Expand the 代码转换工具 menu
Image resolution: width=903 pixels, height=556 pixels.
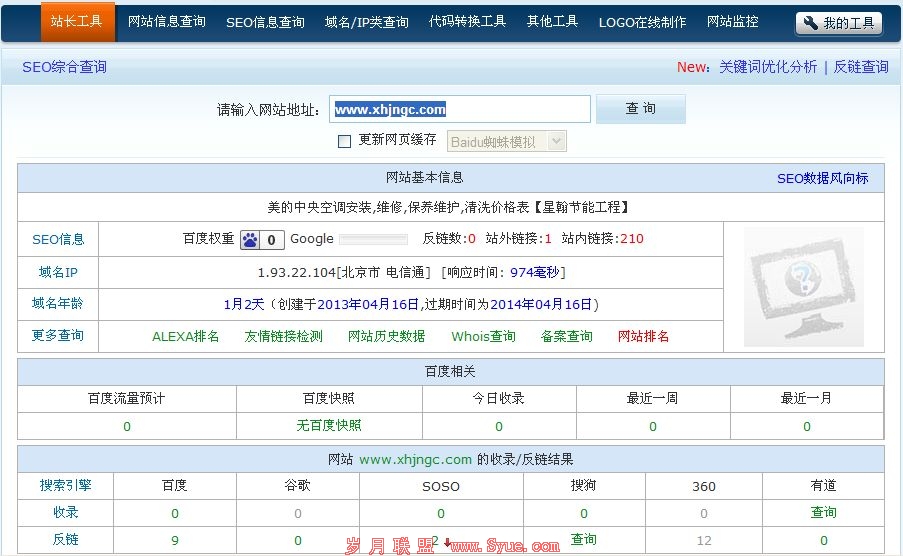tap(467, 22)
